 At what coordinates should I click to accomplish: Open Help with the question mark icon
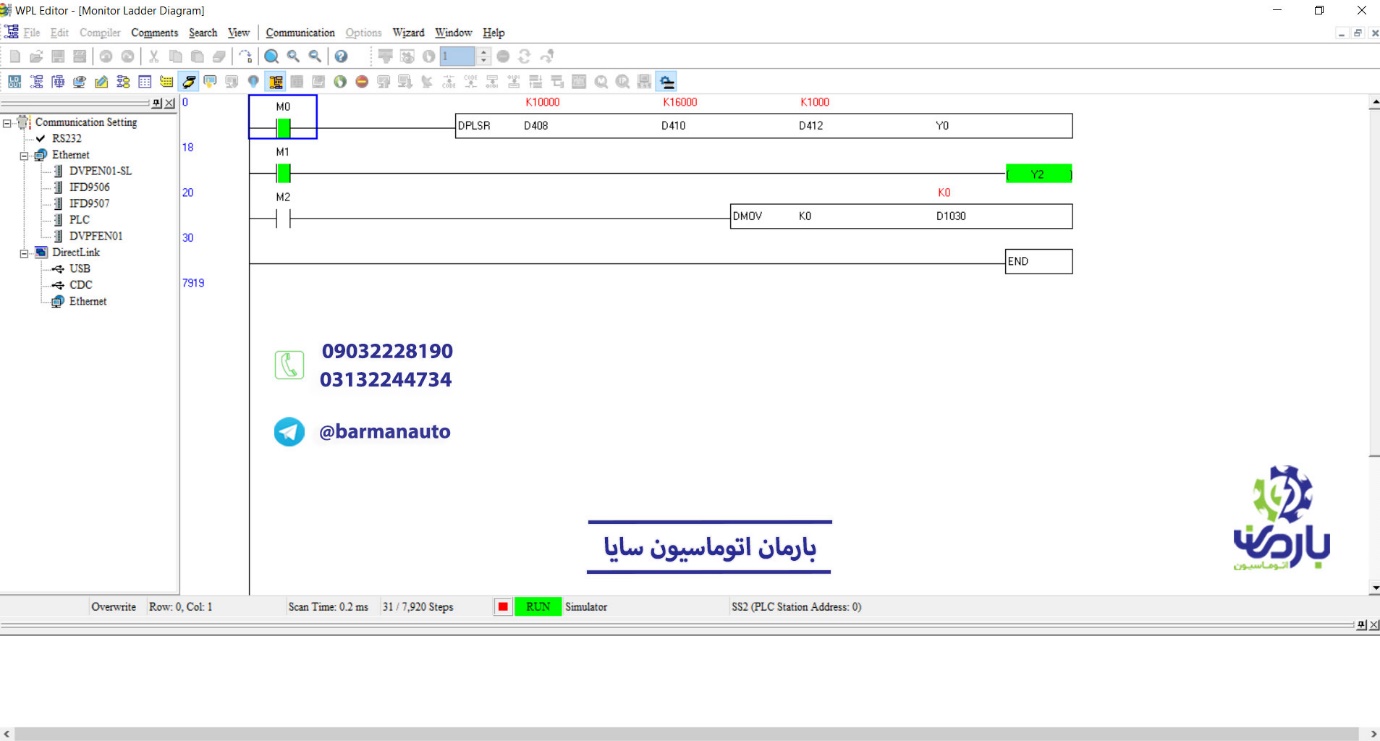pyautogui.click(x=341, y=56)
